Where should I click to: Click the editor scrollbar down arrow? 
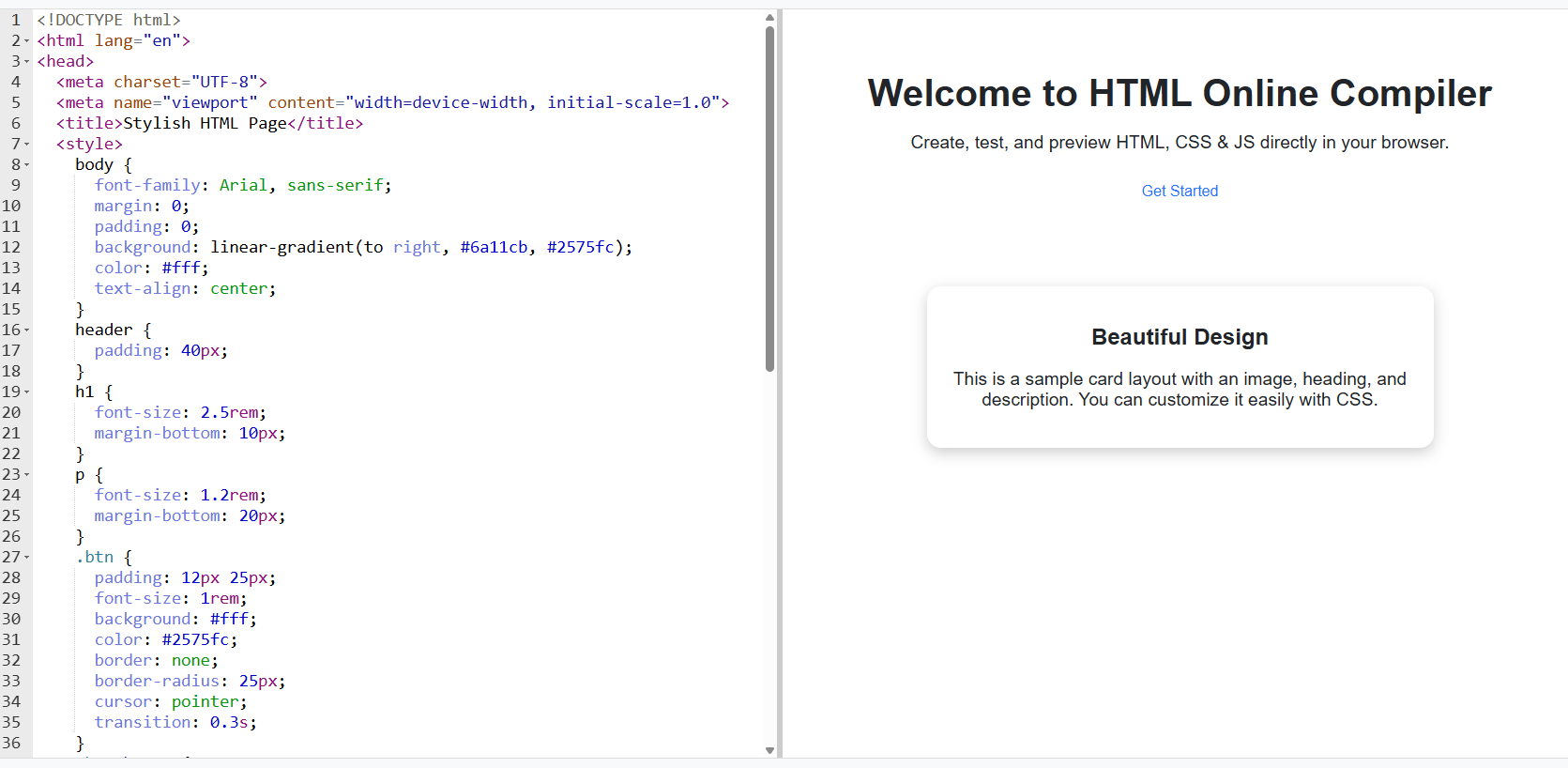[x=769, y=750]
